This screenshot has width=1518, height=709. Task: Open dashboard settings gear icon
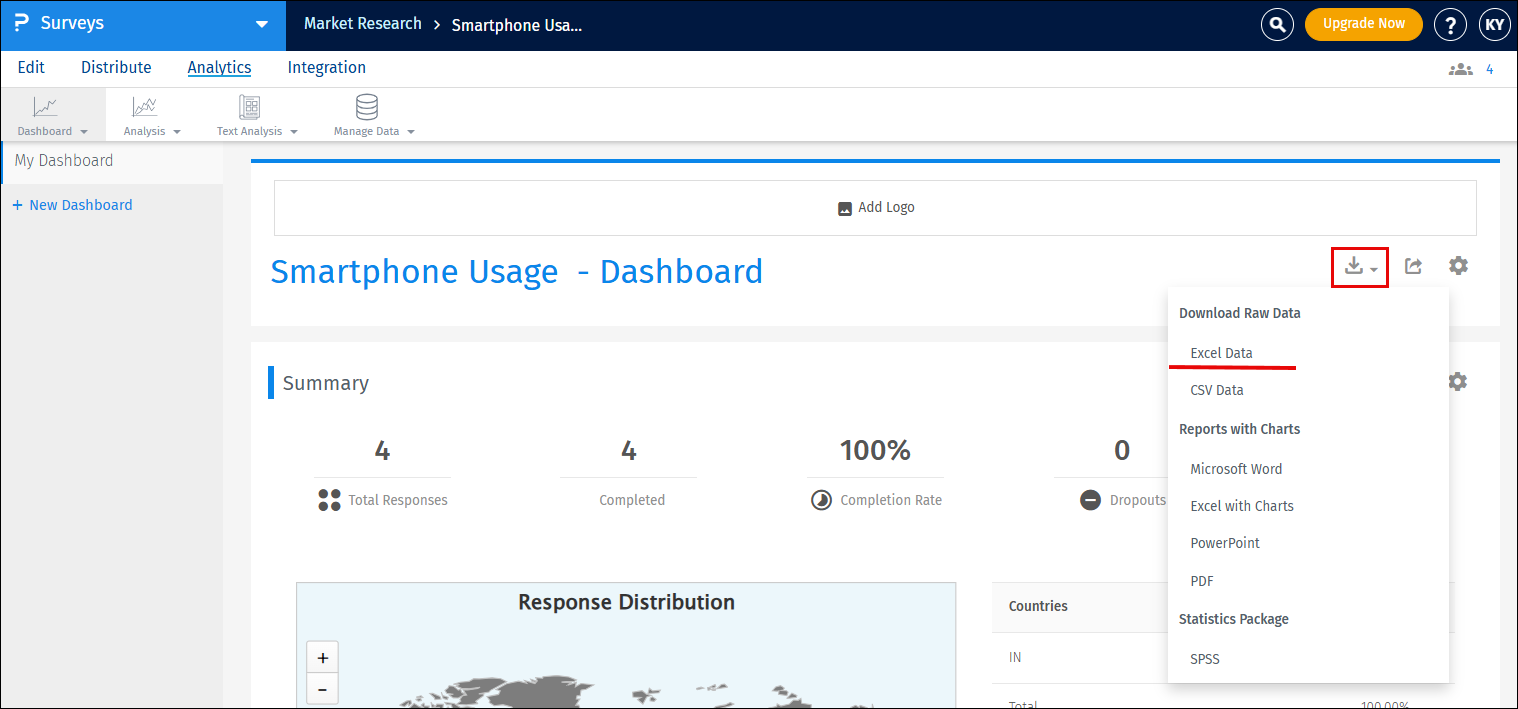click(x=1458, y=266)
